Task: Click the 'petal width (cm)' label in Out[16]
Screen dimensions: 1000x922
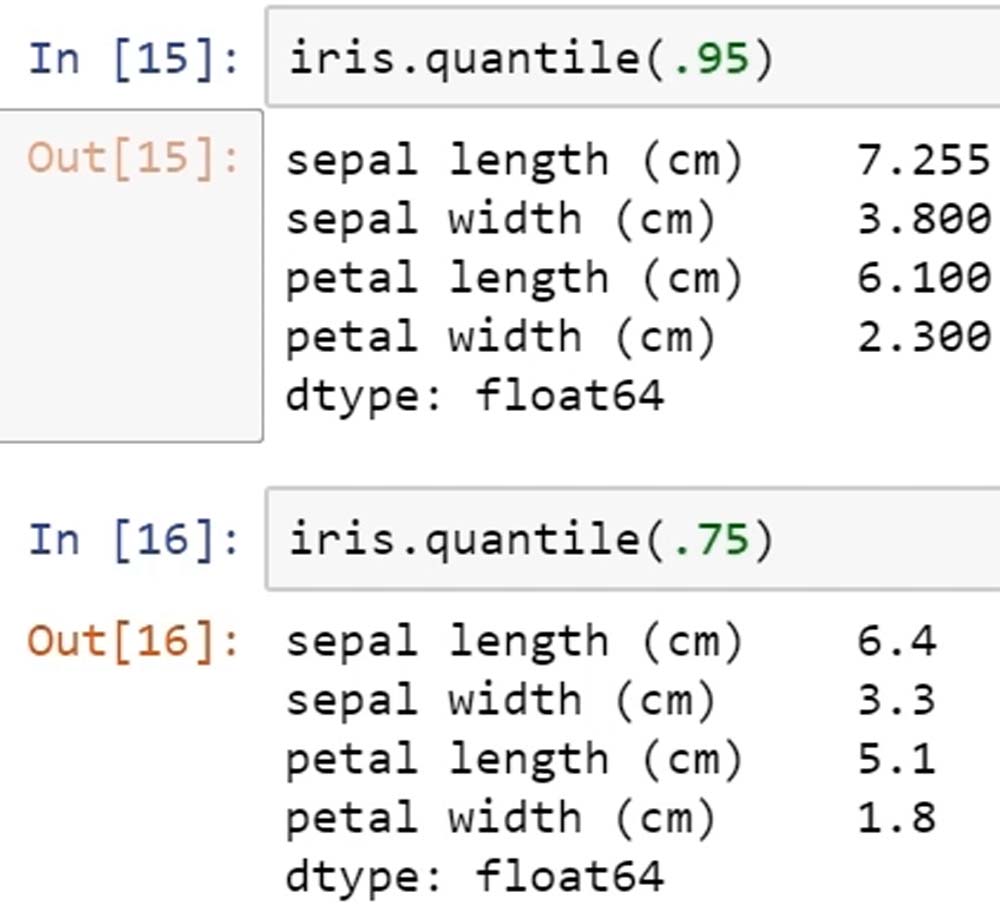Action: coord(500,819)
